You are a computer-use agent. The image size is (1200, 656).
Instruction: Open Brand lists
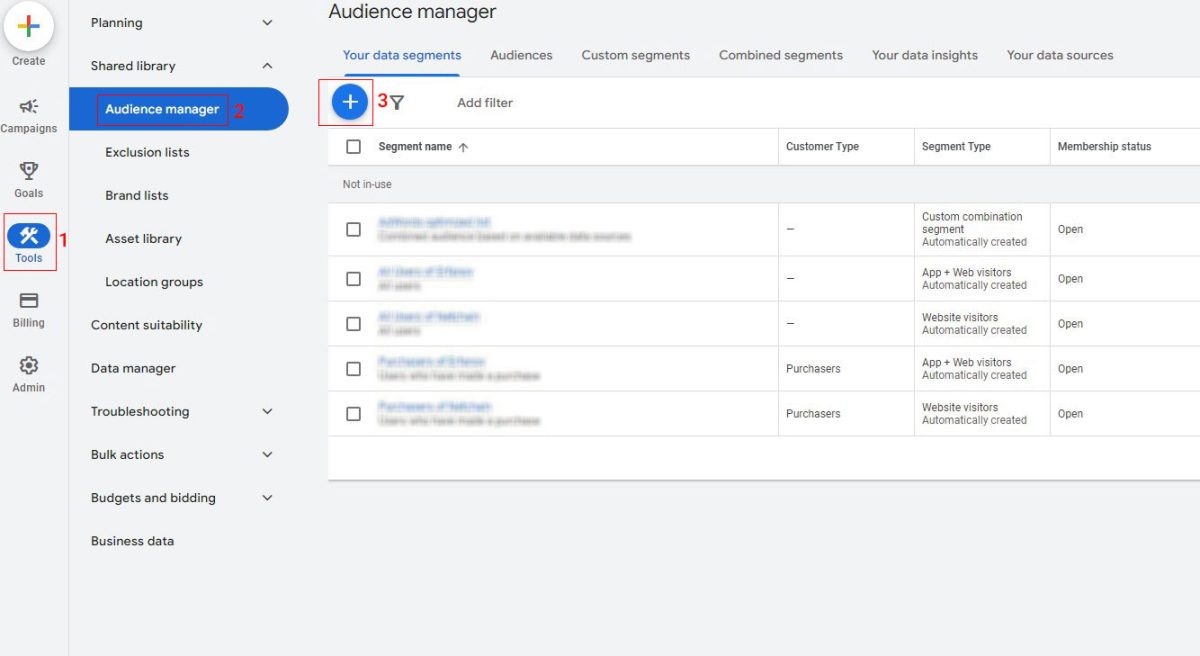pyautogui.click(x=137, y=195)
